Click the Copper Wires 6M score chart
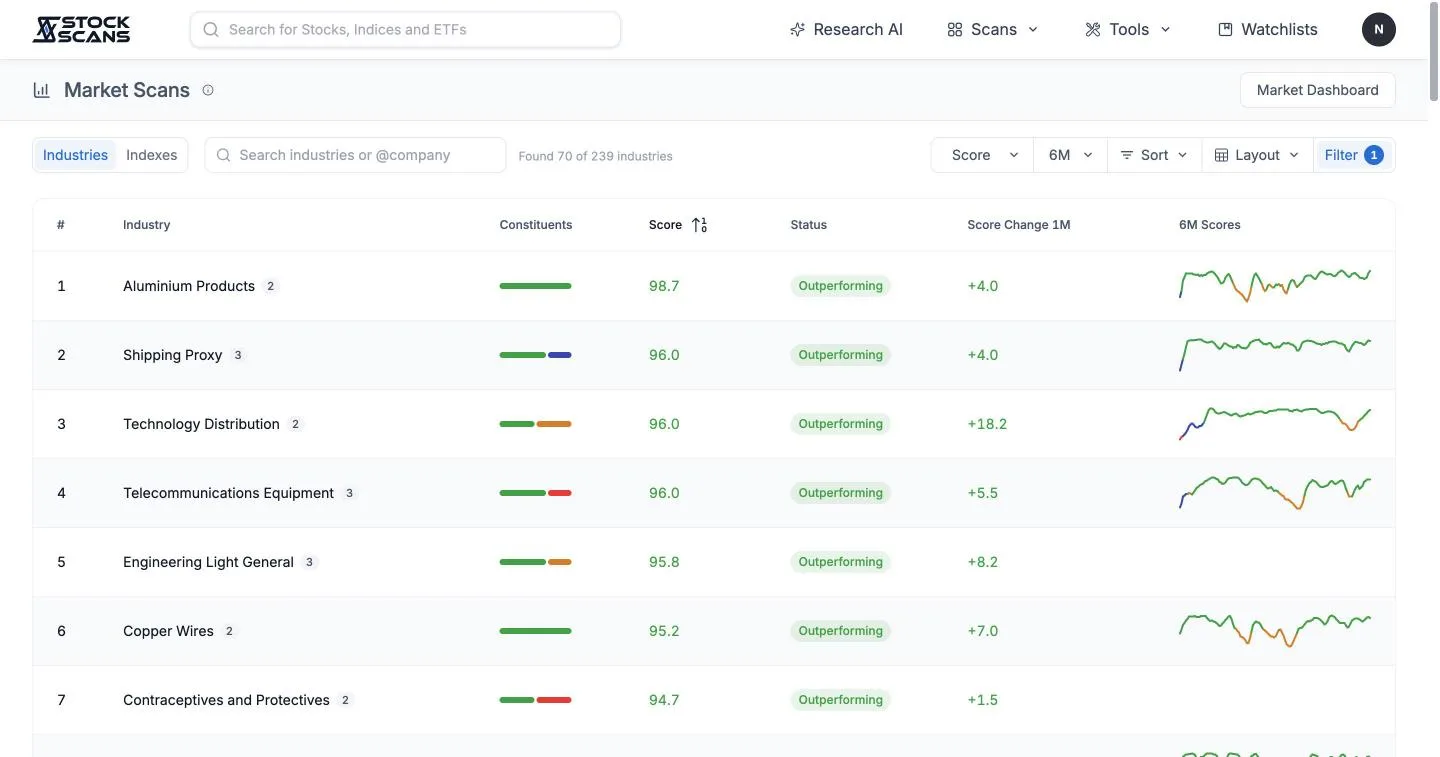The image size is (1440, 757). tap(1275, 631)
